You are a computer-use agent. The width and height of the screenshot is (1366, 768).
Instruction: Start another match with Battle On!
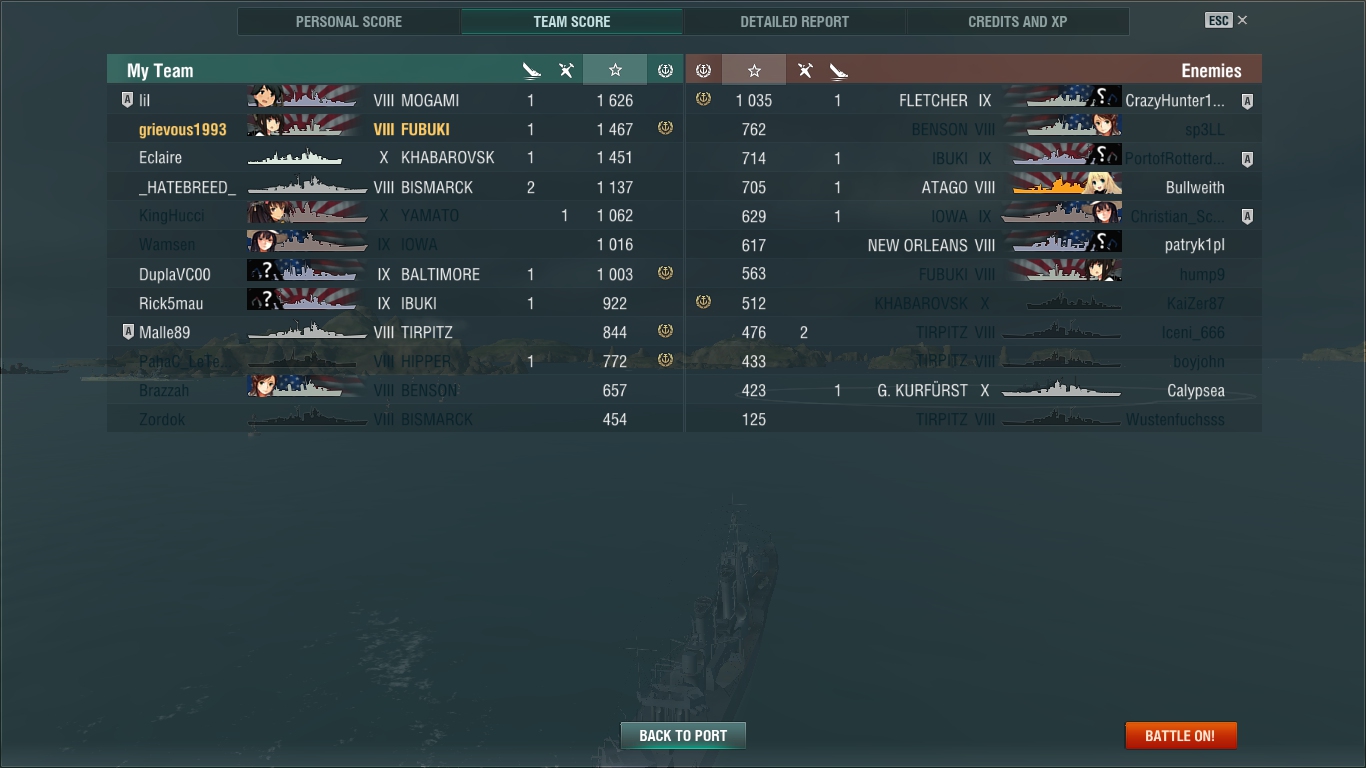tap(1181, 735)
